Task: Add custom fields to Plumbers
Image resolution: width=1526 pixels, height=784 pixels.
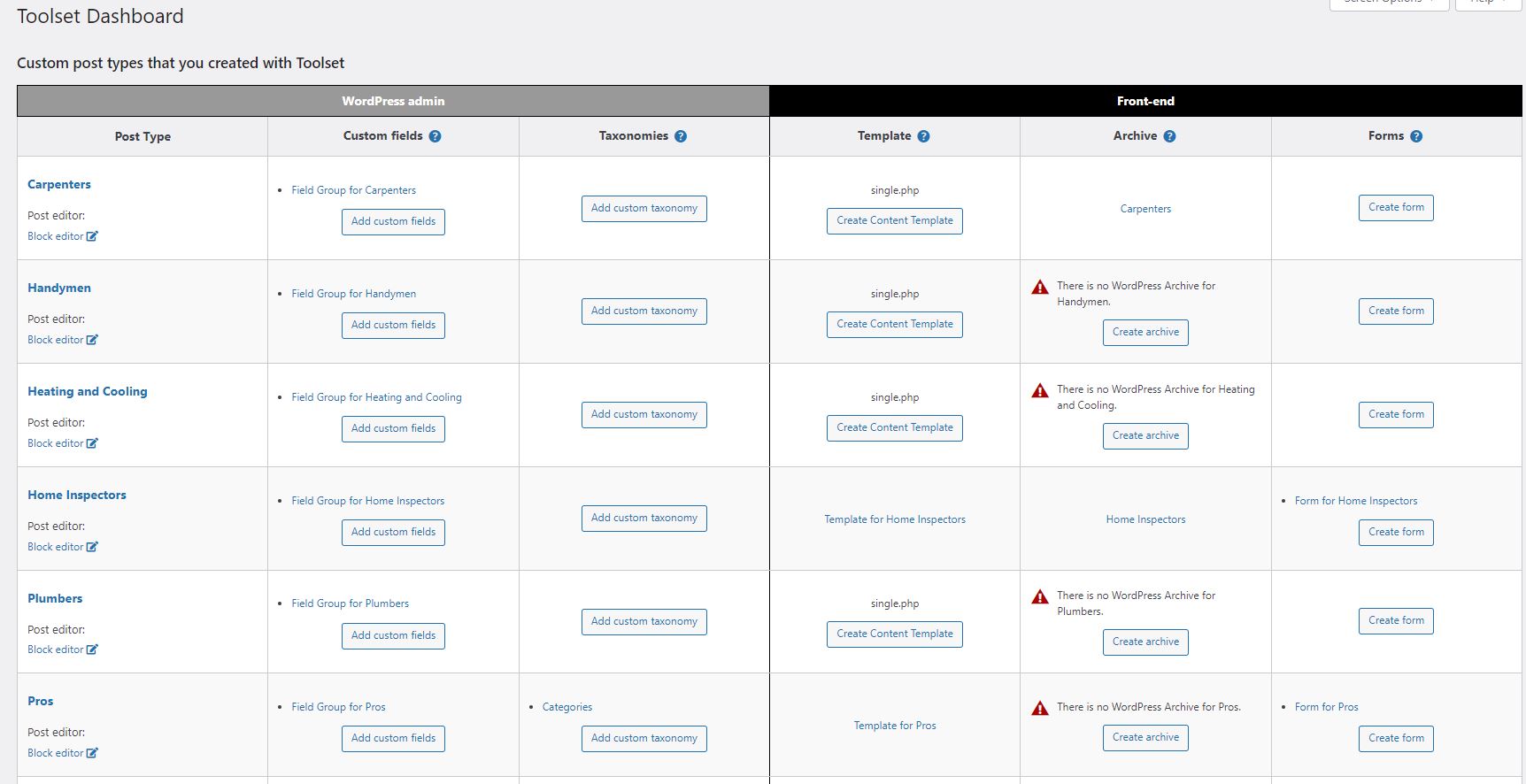Action: [393, 635]
